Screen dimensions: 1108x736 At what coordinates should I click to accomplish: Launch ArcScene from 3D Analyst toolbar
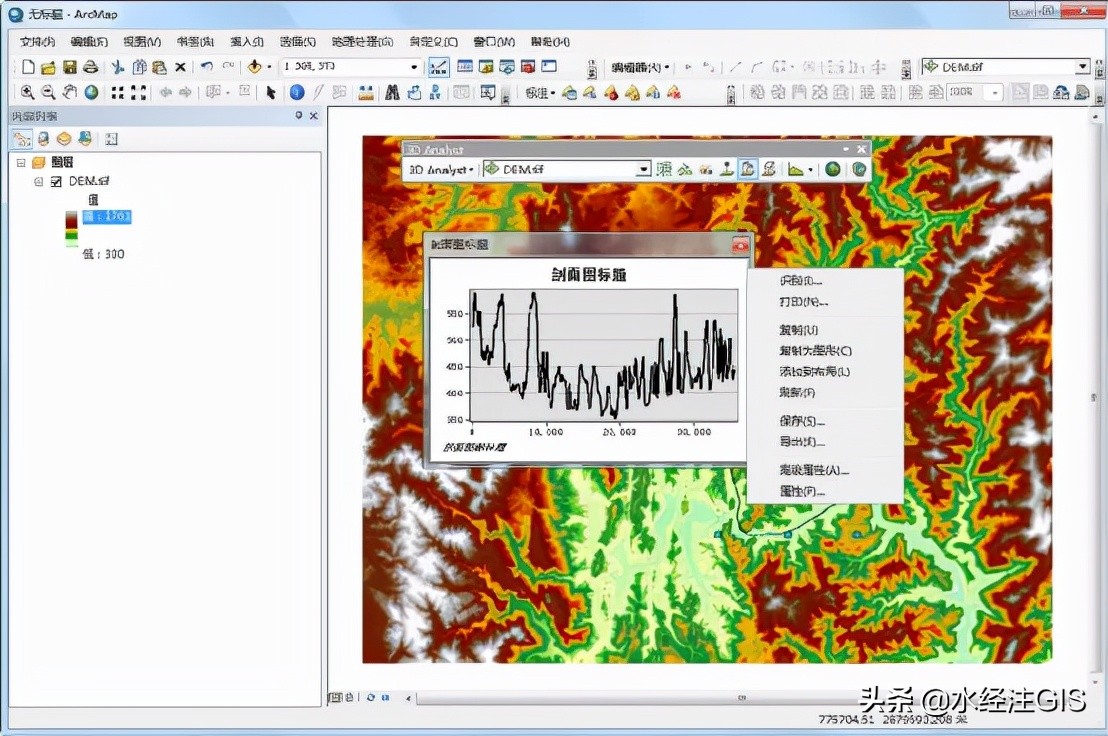[x=832, y=170]
